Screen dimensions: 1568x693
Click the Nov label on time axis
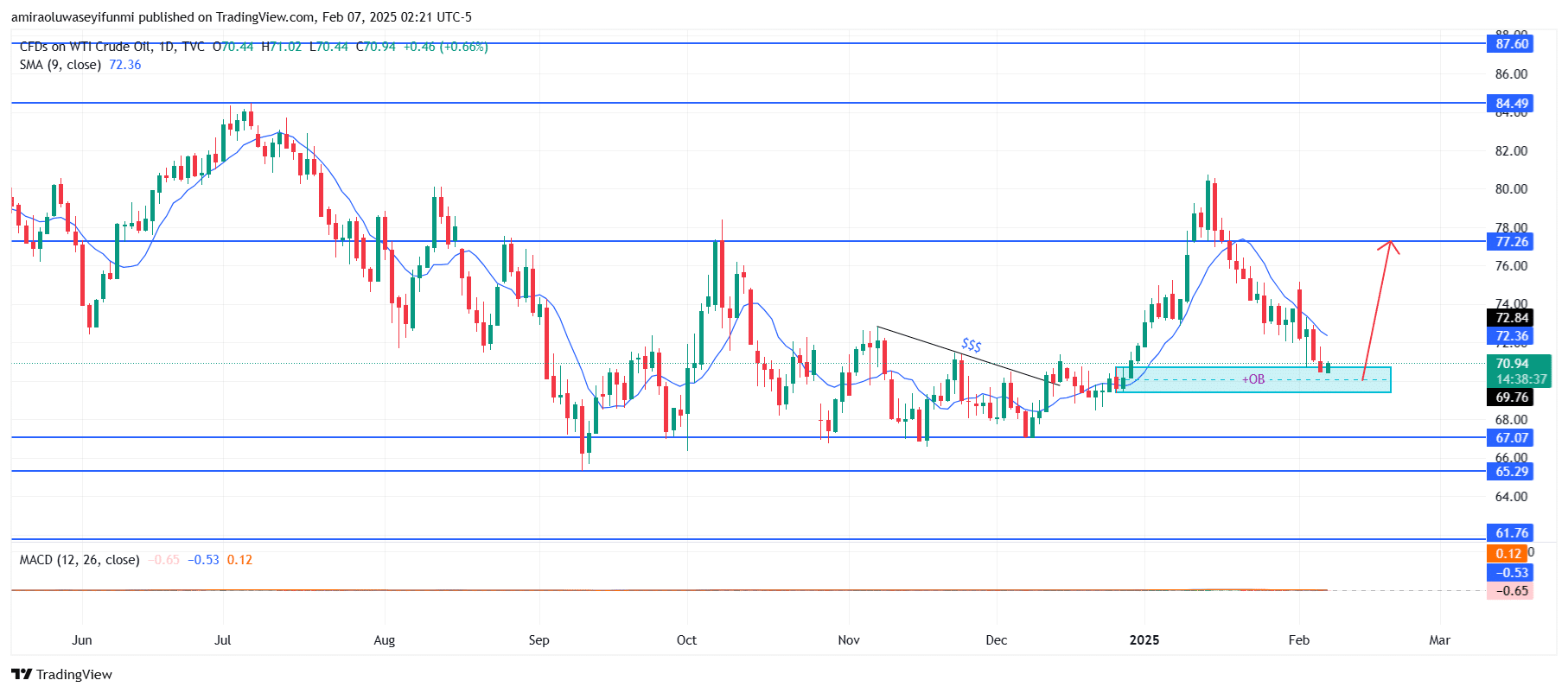[849, 640]
